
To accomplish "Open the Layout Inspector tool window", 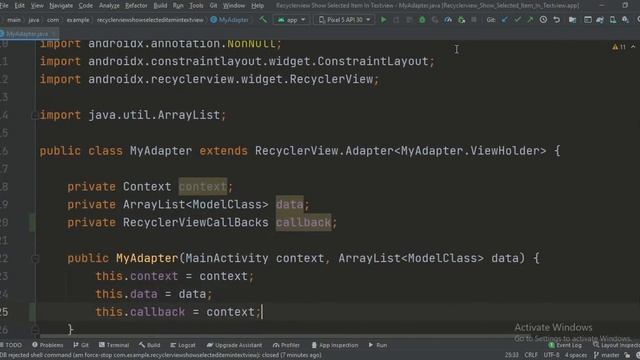I will point(616,345).
